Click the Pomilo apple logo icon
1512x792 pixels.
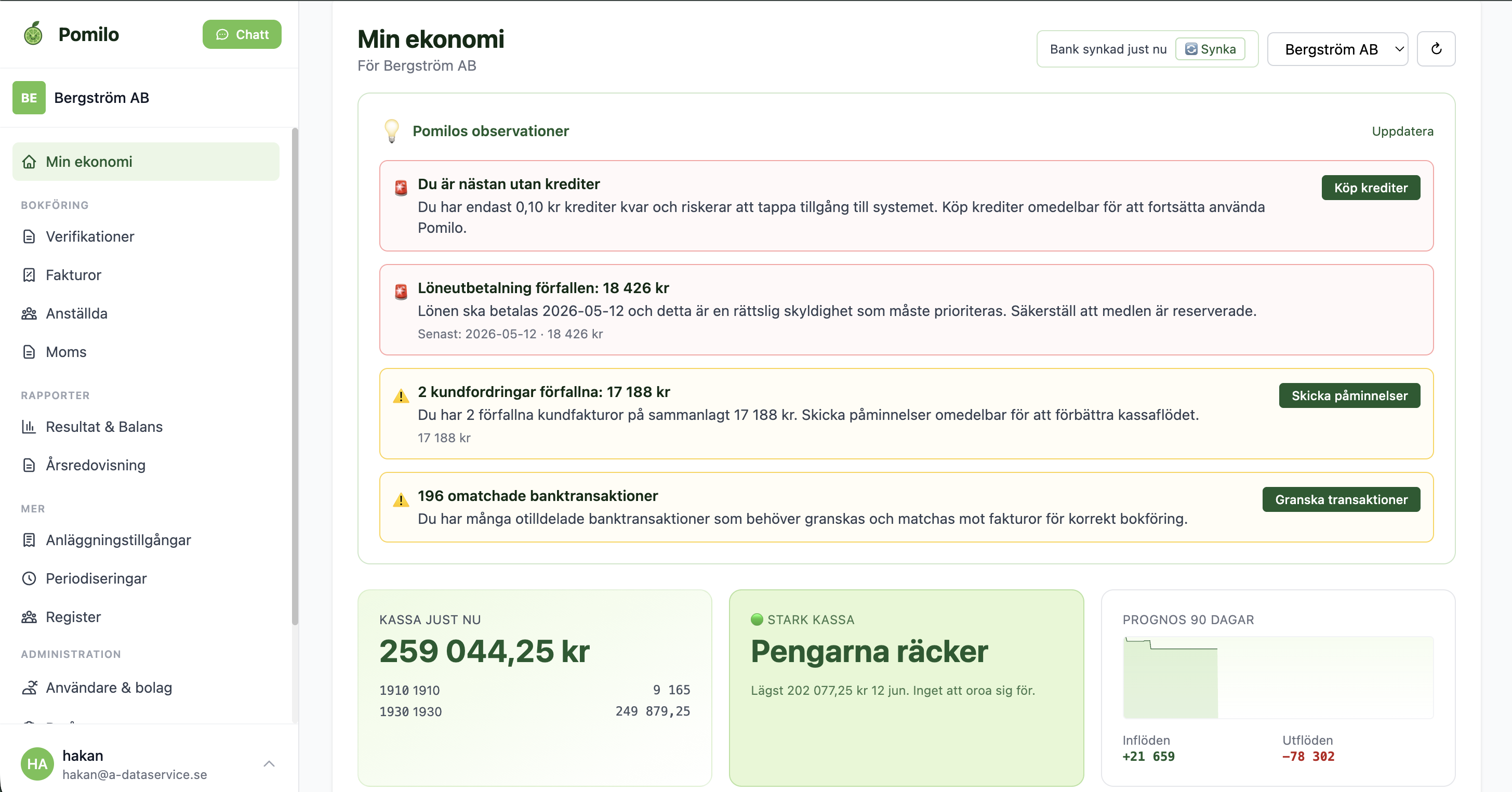[33, 34]
